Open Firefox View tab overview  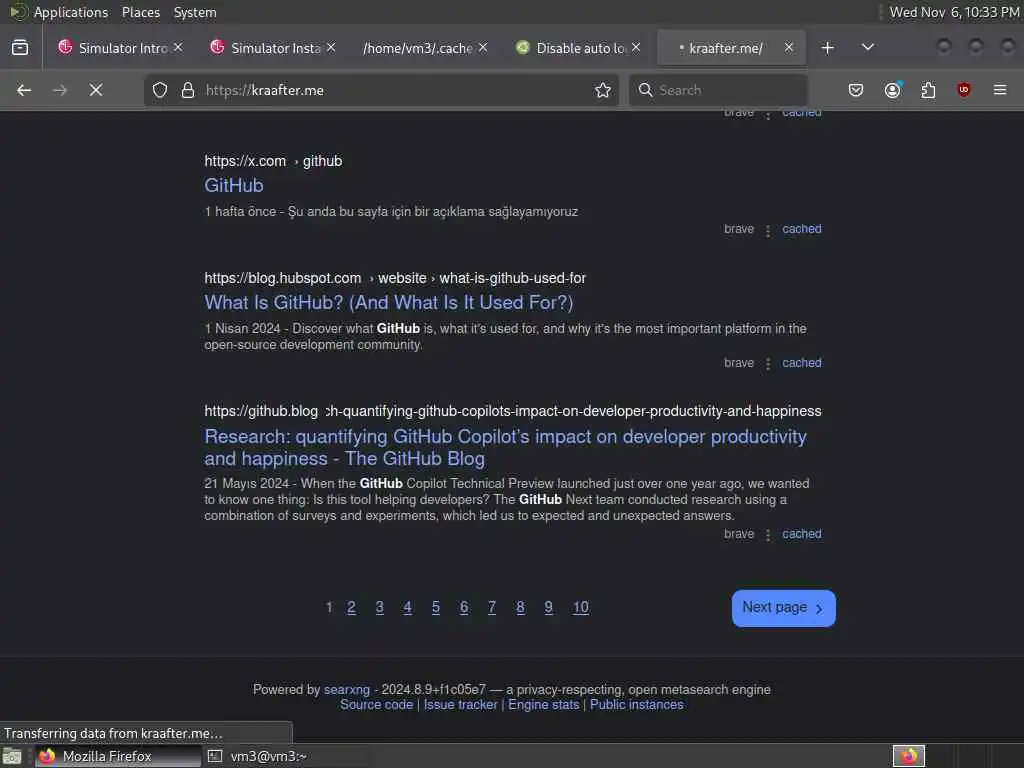(x=20, y=48)
